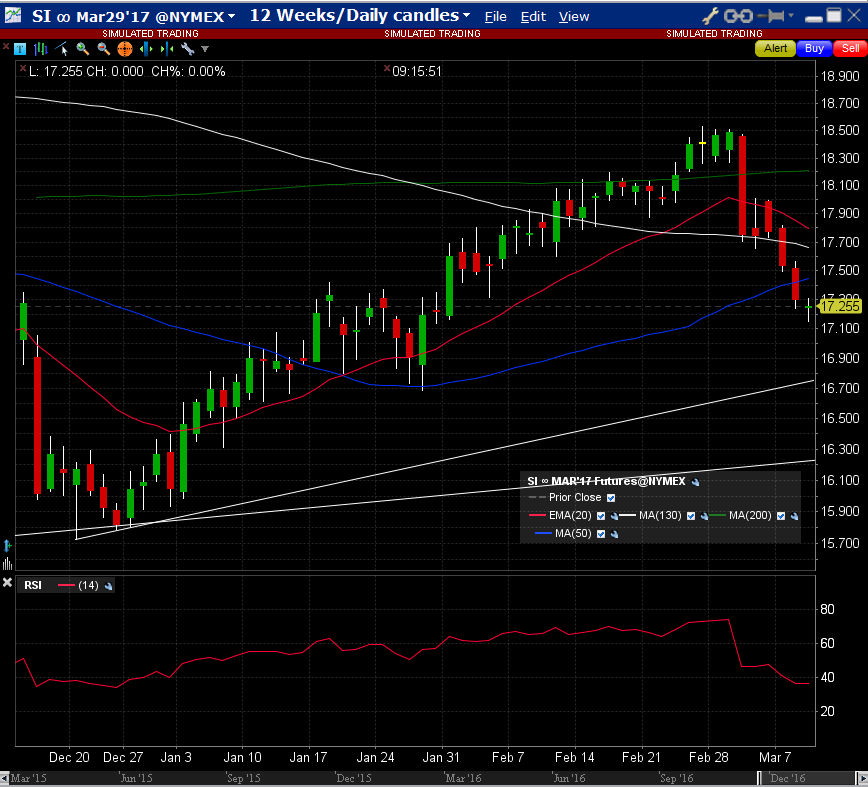Toggle the orange crosshair tool
868x787 pixels.
[124, 49]
